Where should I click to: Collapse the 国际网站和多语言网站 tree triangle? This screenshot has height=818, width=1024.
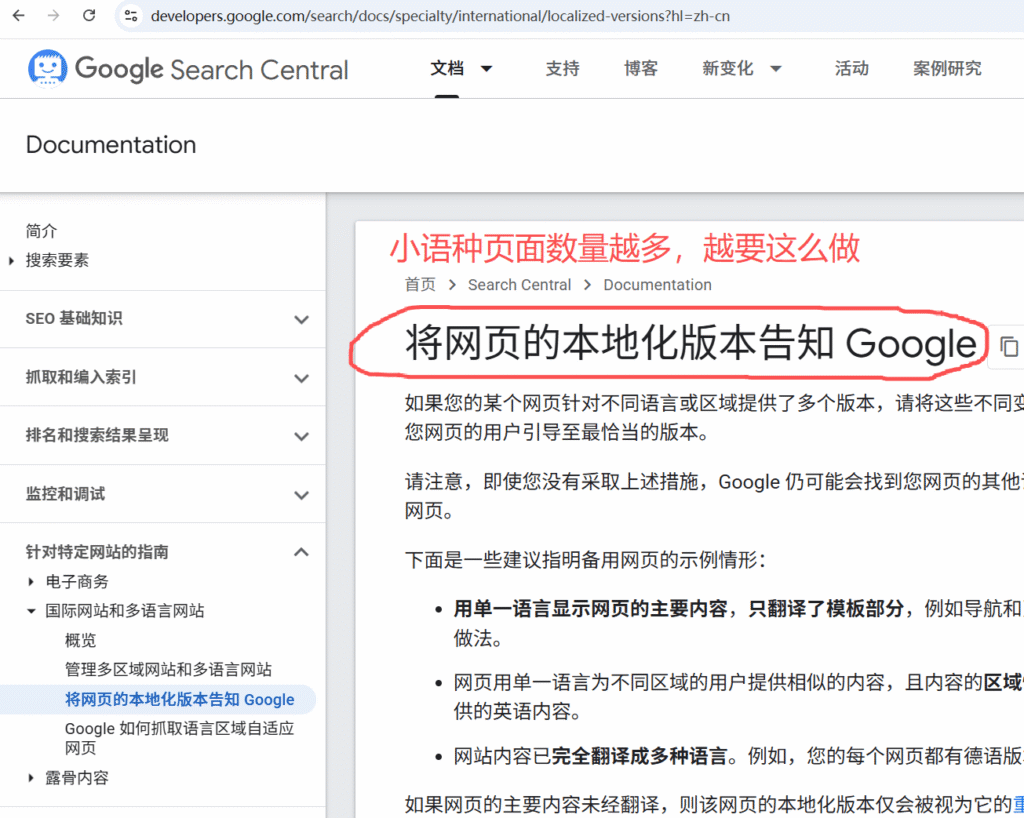(31, 611)
